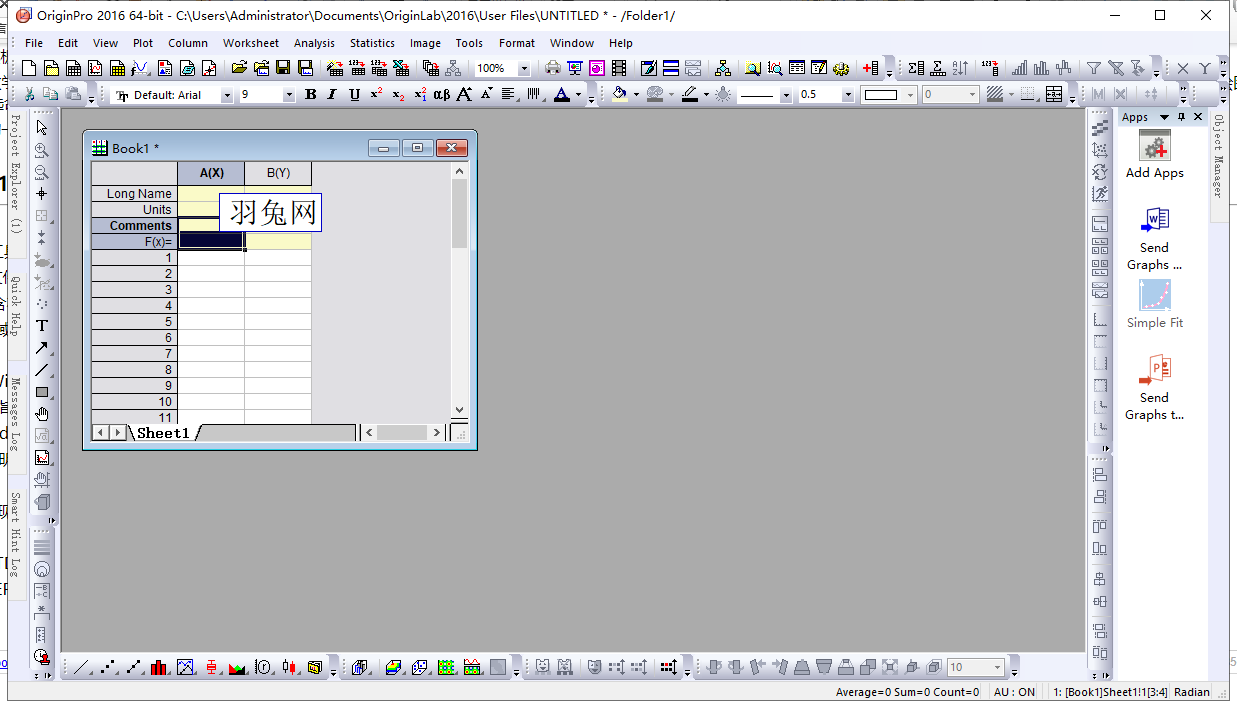
Task: Click the Add Data Filter funnel icon
Action: pyautogui.click(x=1094, y=68)
